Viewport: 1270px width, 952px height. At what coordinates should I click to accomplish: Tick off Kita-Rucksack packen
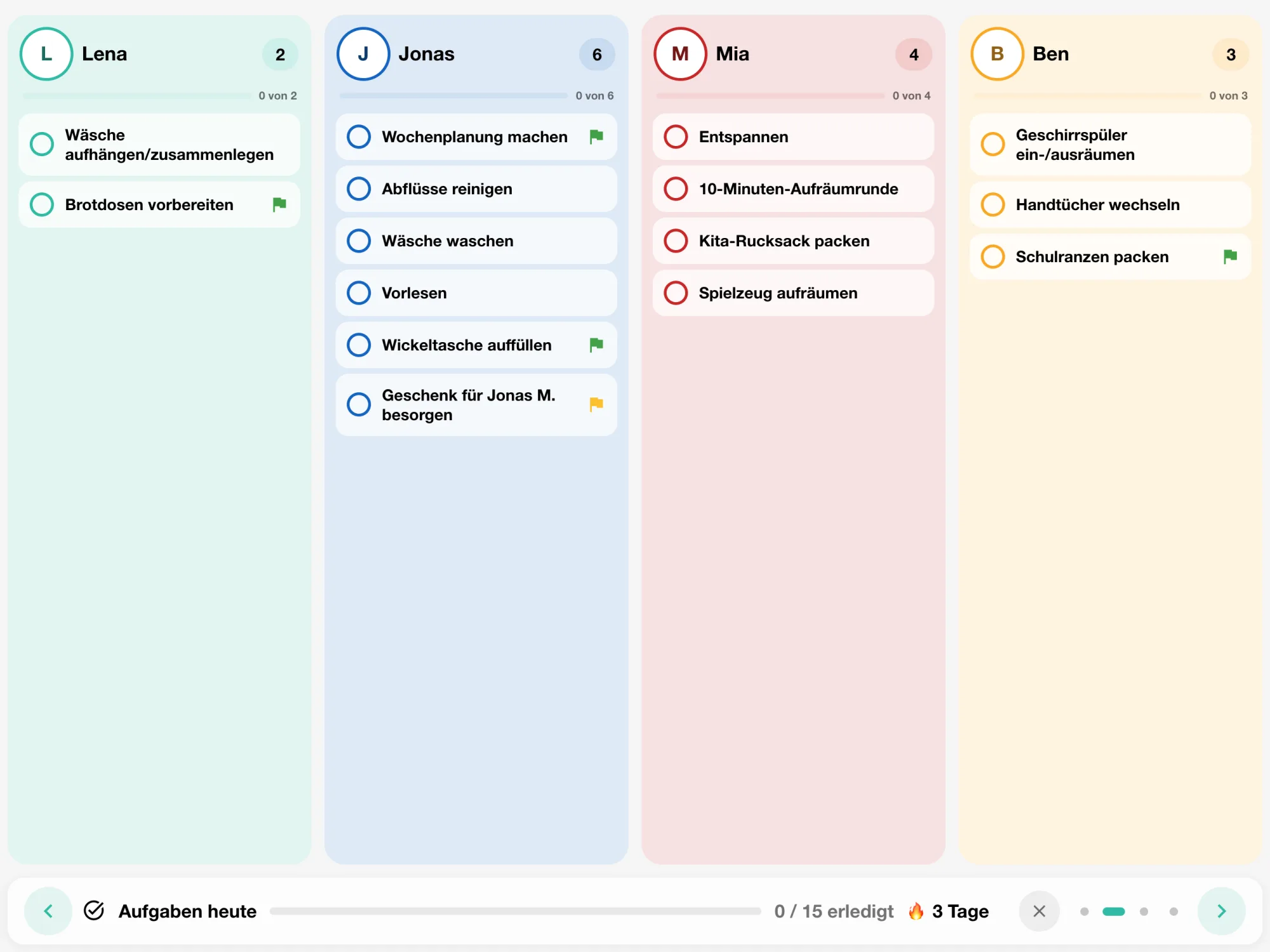click(676, 241)
